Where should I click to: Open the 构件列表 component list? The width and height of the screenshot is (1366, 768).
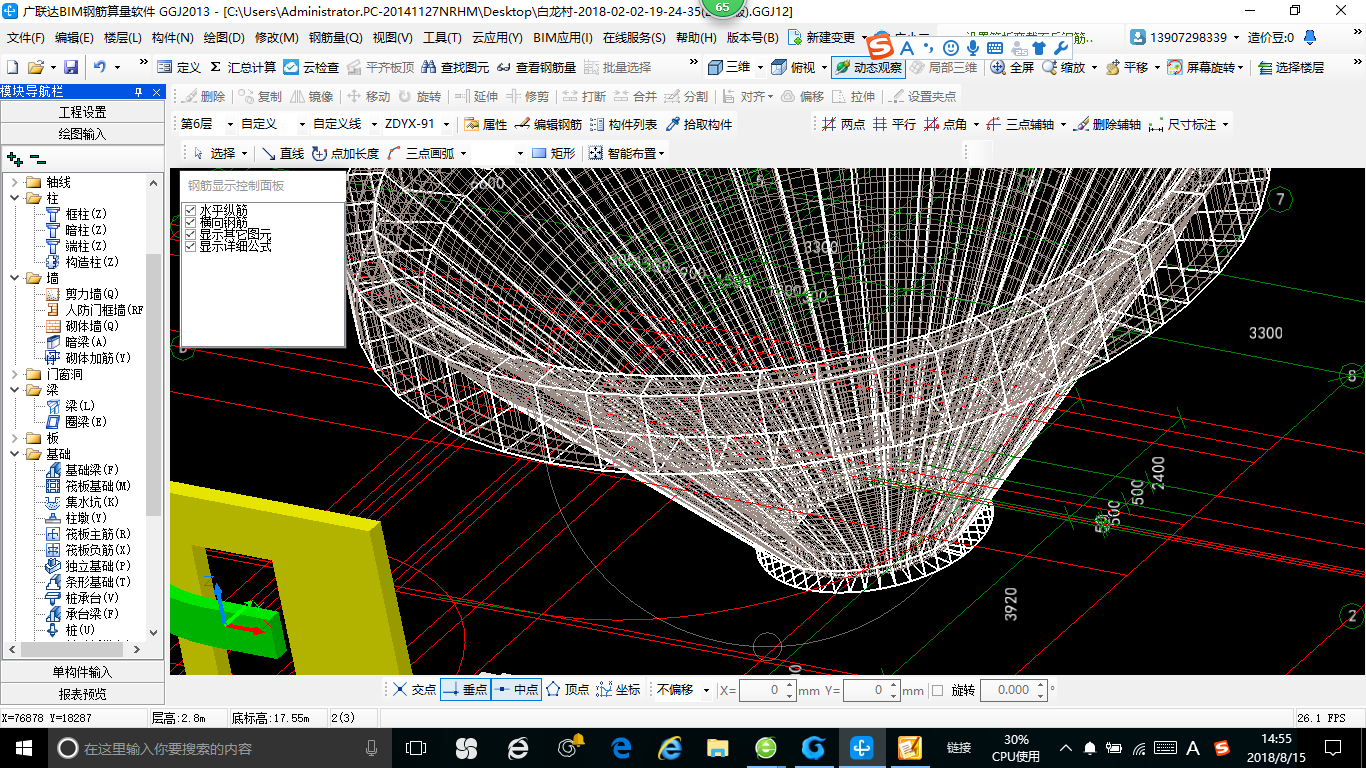point(624,124)
